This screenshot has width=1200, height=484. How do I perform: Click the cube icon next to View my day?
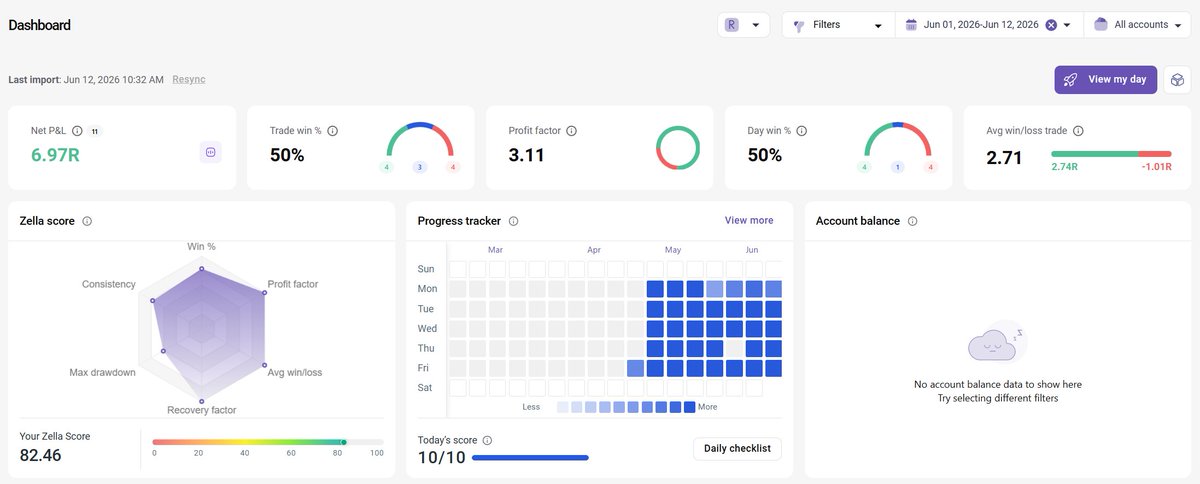[1177, 80]
